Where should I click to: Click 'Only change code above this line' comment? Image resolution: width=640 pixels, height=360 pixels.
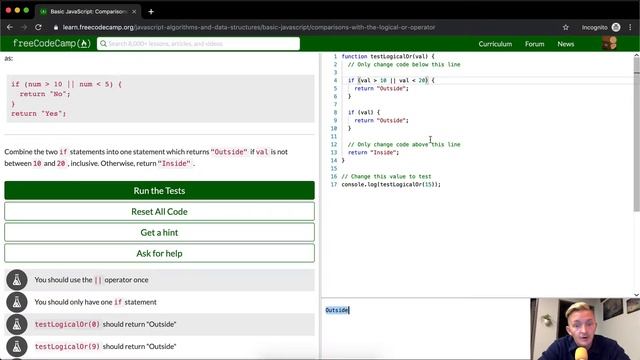(404, 144)
